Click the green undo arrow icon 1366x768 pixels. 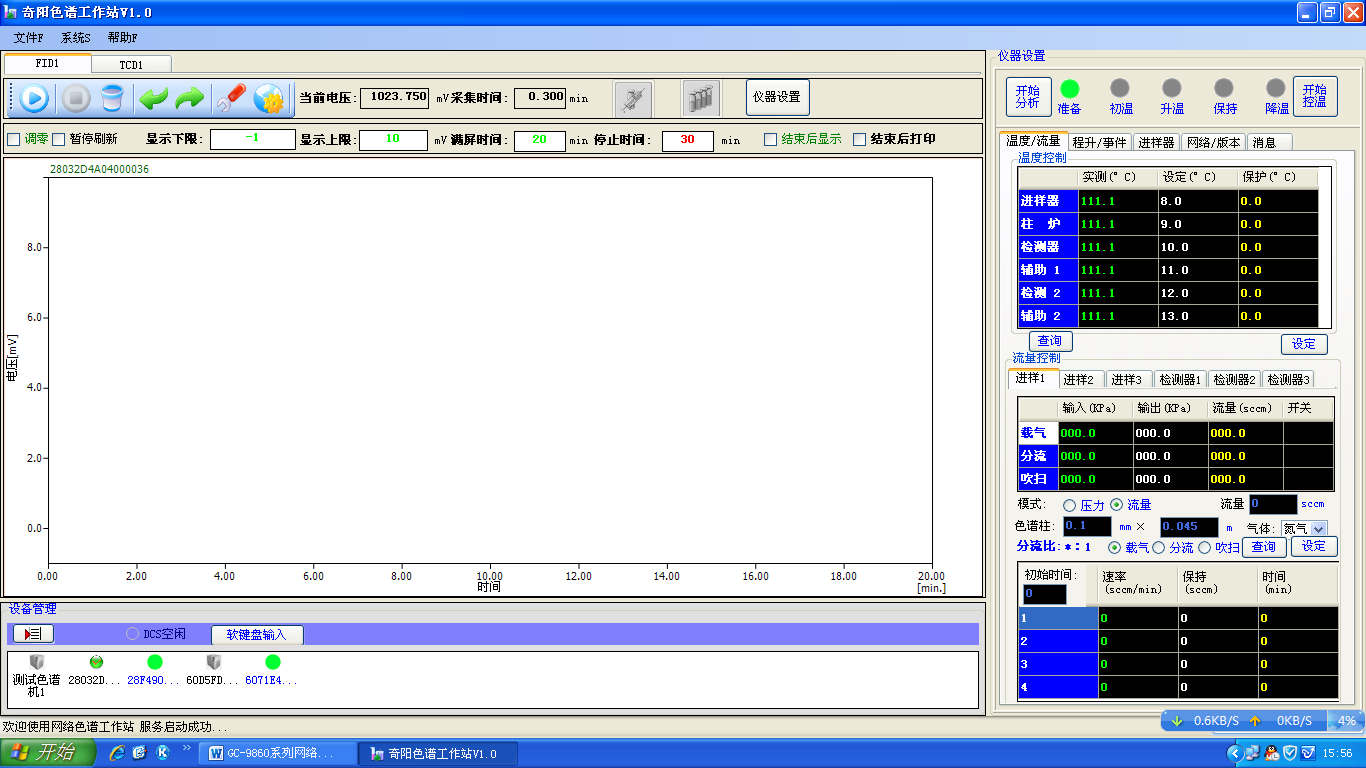pyautogui.click(x=153, y=98)
